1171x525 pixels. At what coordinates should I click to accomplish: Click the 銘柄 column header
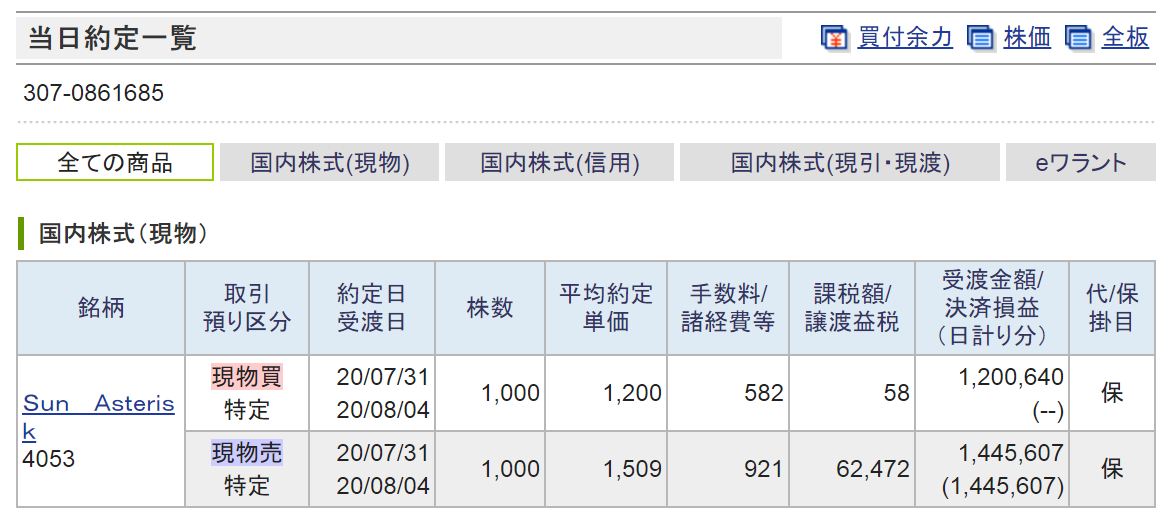pos(101,308)
